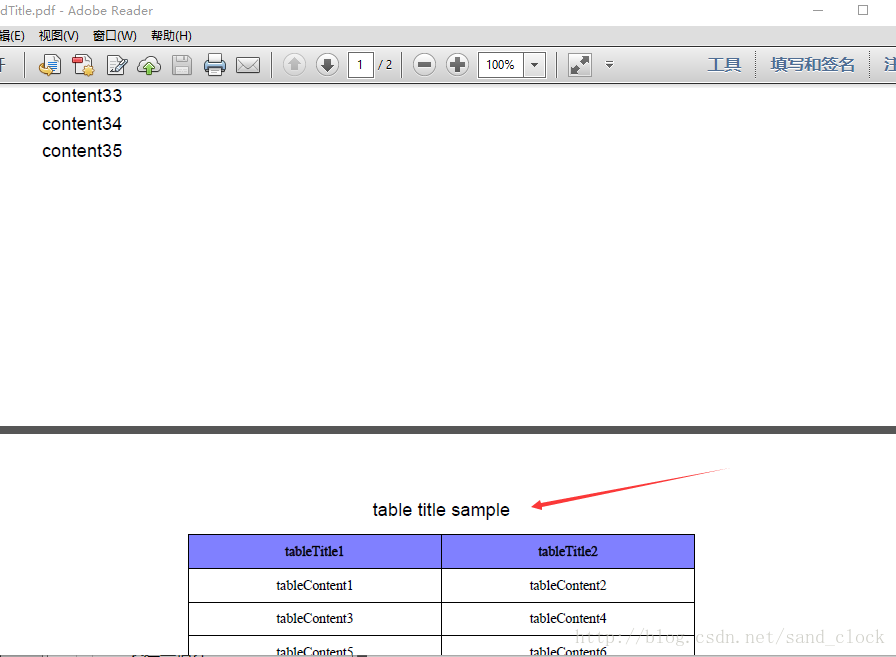The width and height of the screenshot is (896, 657).
Task: Open the 工具 tools pane
Action: point(724,65)
